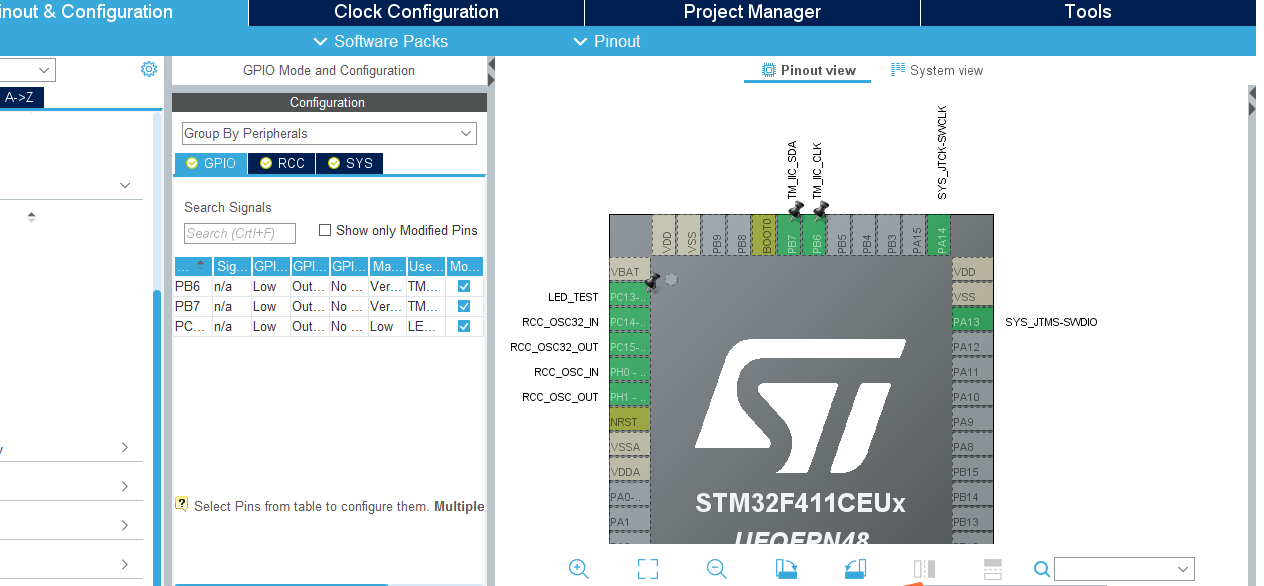Toggle the pin layout display icon
Viewport: 1264px width, 586px height.
(922, 568)
